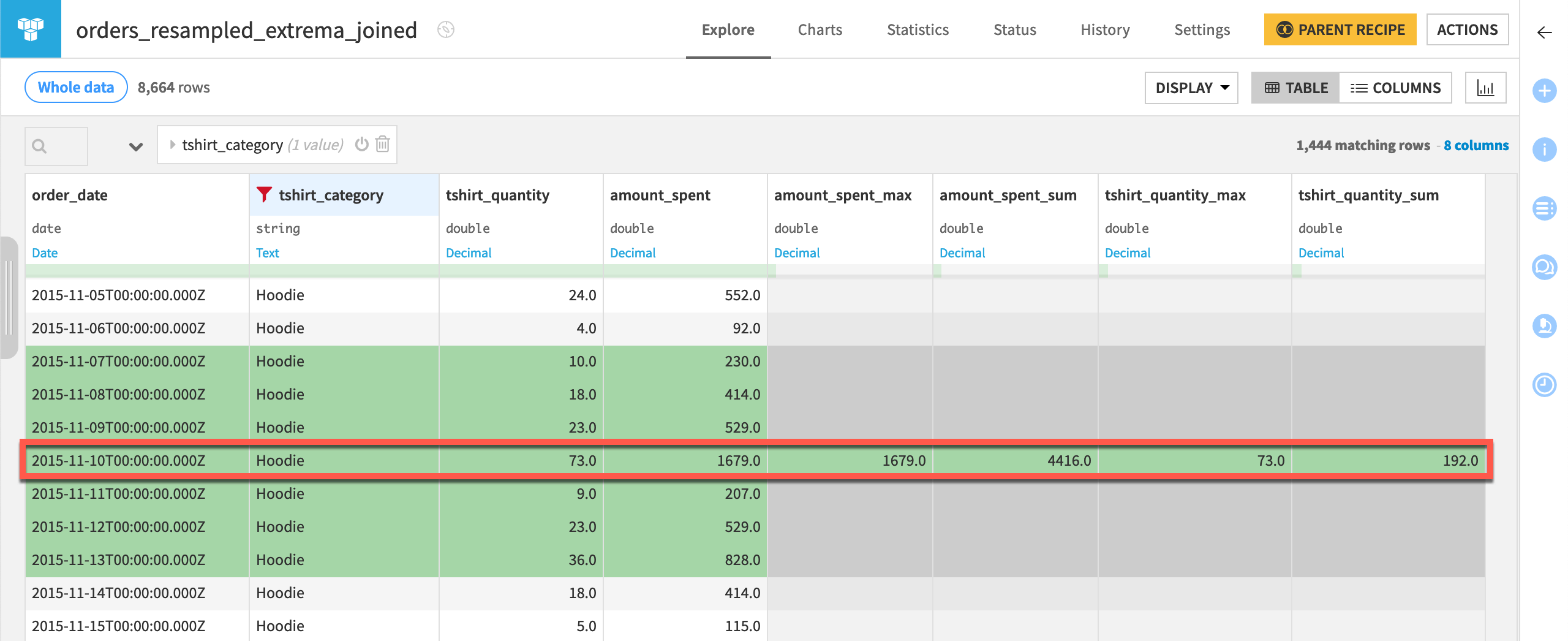Open the PARENT RECIPE button
The image size is (1568, 641).
1340,29
